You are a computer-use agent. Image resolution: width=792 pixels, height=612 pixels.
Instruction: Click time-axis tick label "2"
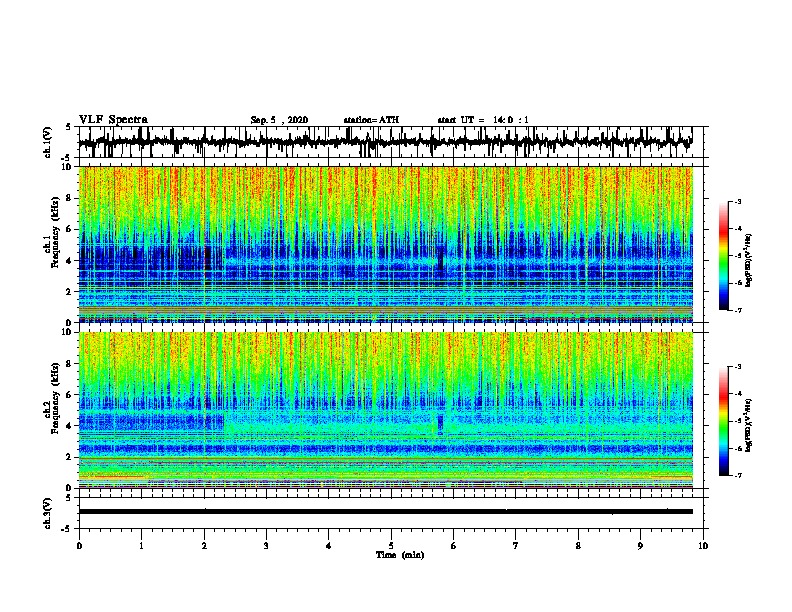(204, 545)
